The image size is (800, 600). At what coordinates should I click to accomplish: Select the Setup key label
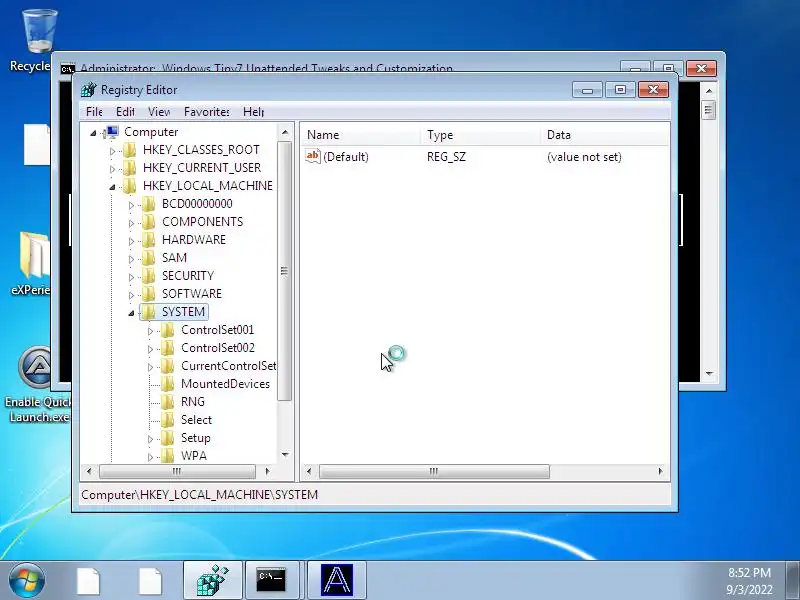coord(195,438)
